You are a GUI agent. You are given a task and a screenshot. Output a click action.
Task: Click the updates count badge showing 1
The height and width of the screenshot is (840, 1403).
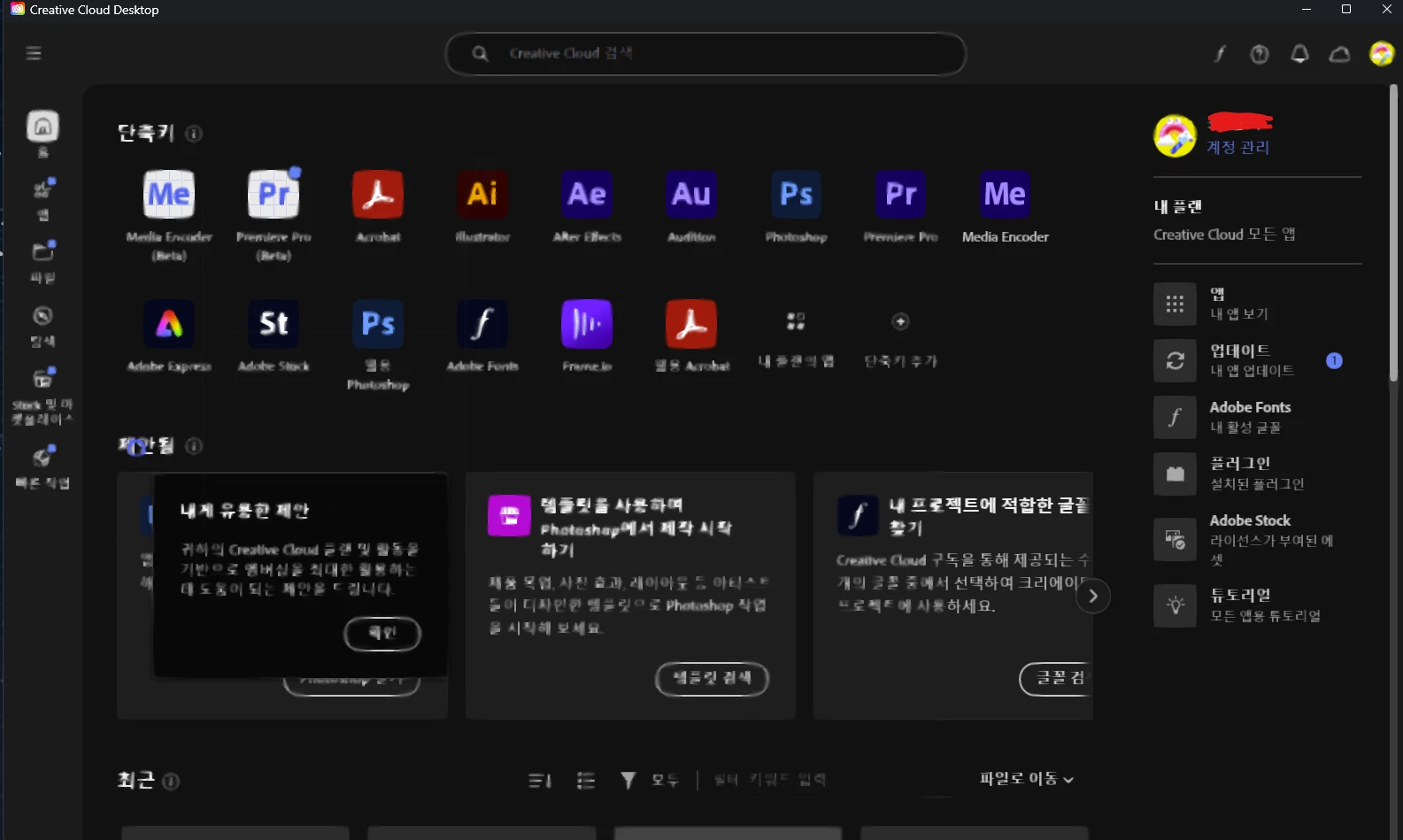click(x=1334, y=360)
